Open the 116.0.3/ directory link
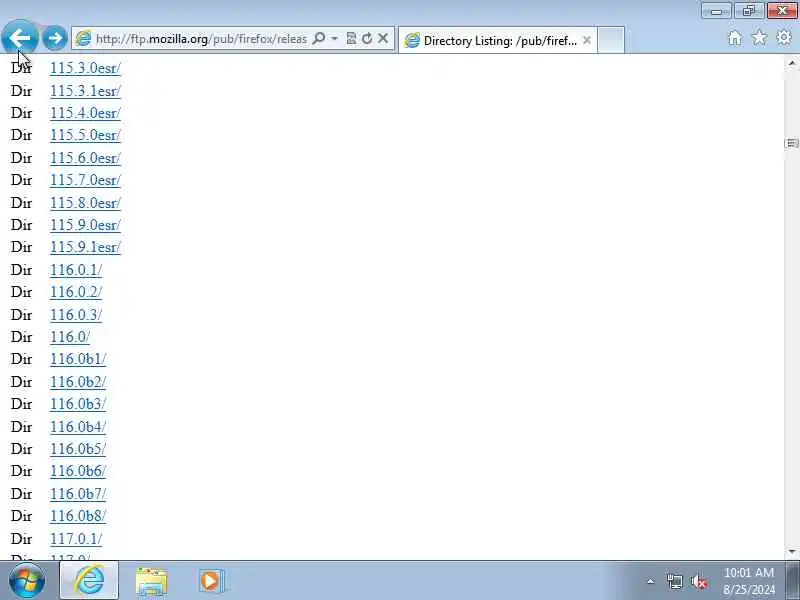This screenshot has height=600, width=800. pyautogui.click(x=76, y=315)
